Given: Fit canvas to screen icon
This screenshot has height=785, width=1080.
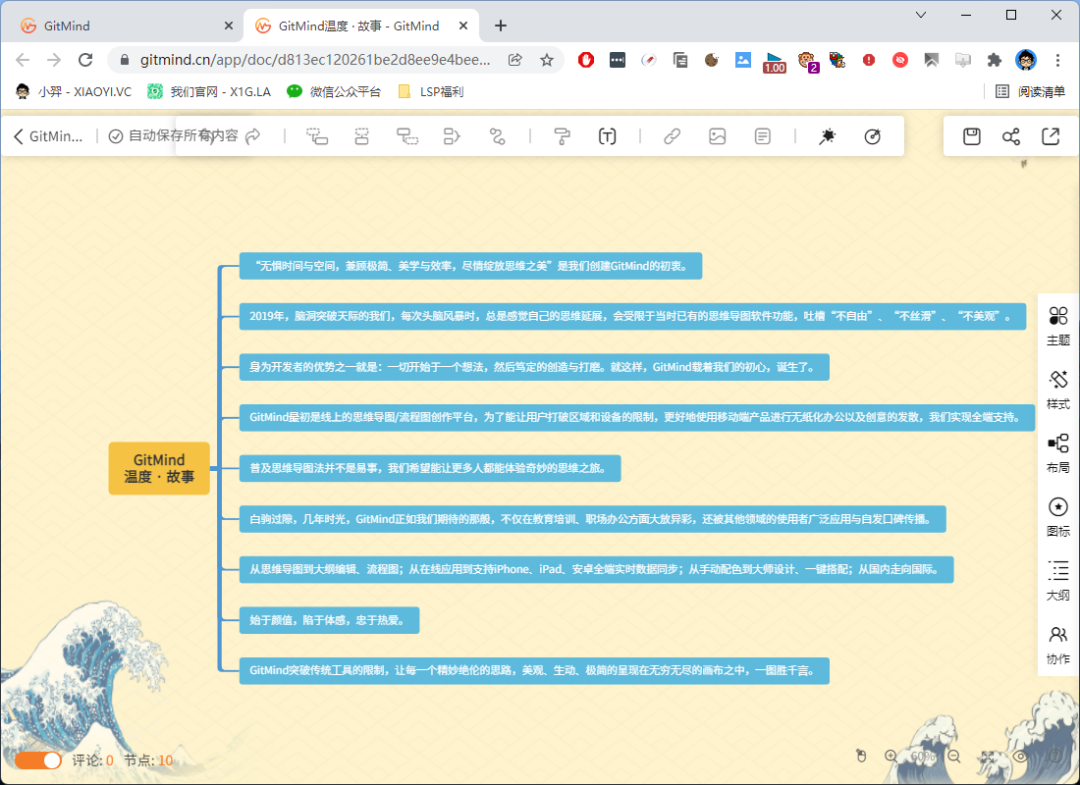Looking at the screenshot, I should pos(988,756).
